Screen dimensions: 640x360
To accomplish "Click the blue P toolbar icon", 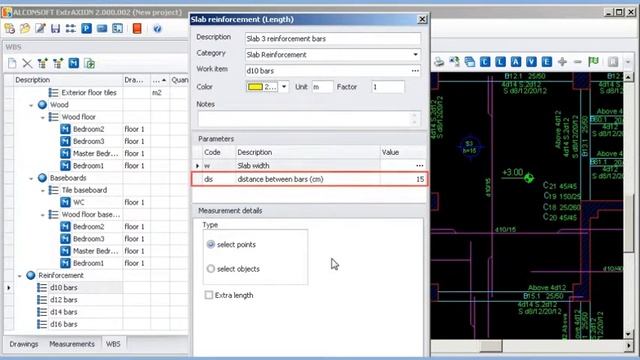I will (x=86, y=29).
